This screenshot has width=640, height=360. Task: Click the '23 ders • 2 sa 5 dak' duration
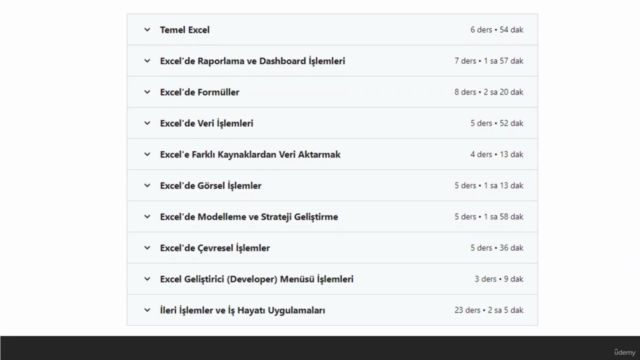489,310
